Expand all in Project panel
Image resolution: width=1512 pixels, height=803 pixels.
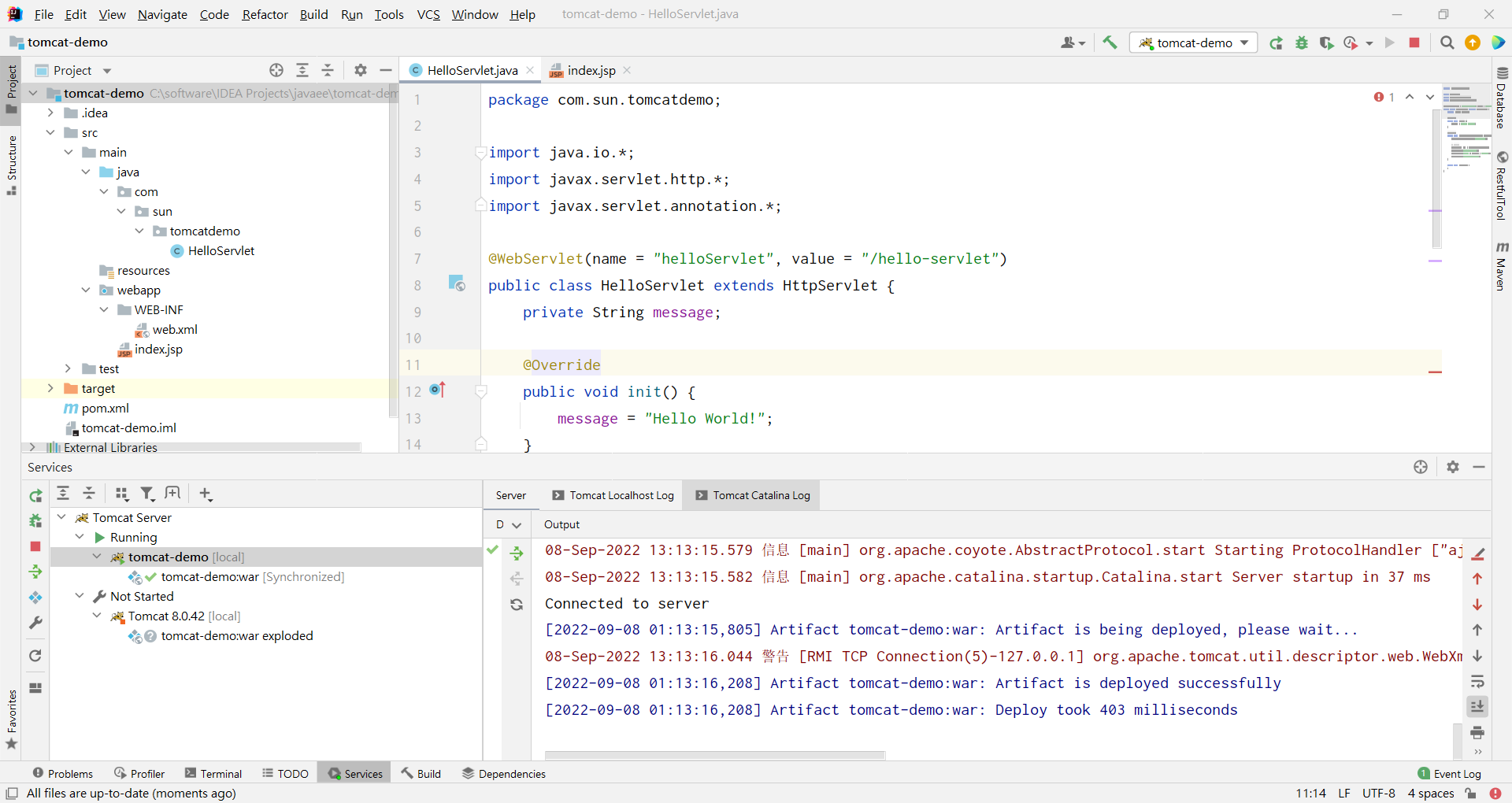(302, 70)
